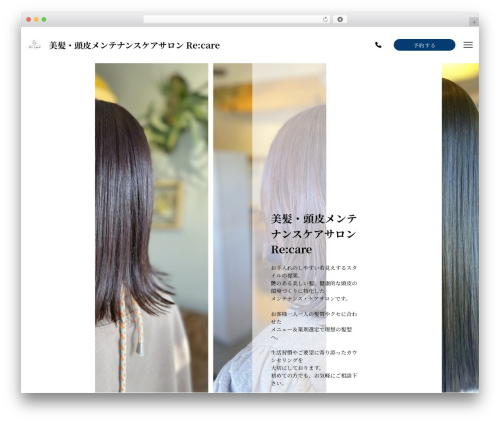Click paragraph starting with お手入れのしやすい
Viewport: 500px width, 423px height.
314,283
